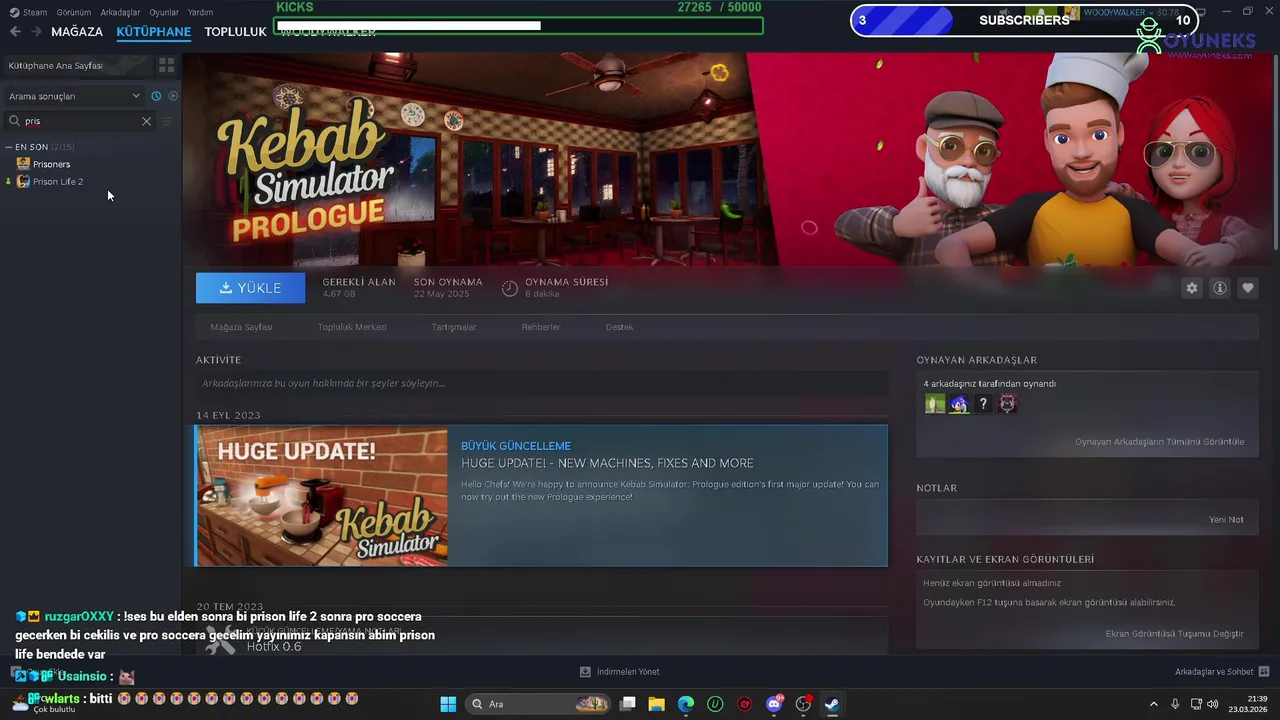Open the Destek link

click(619, 327)
